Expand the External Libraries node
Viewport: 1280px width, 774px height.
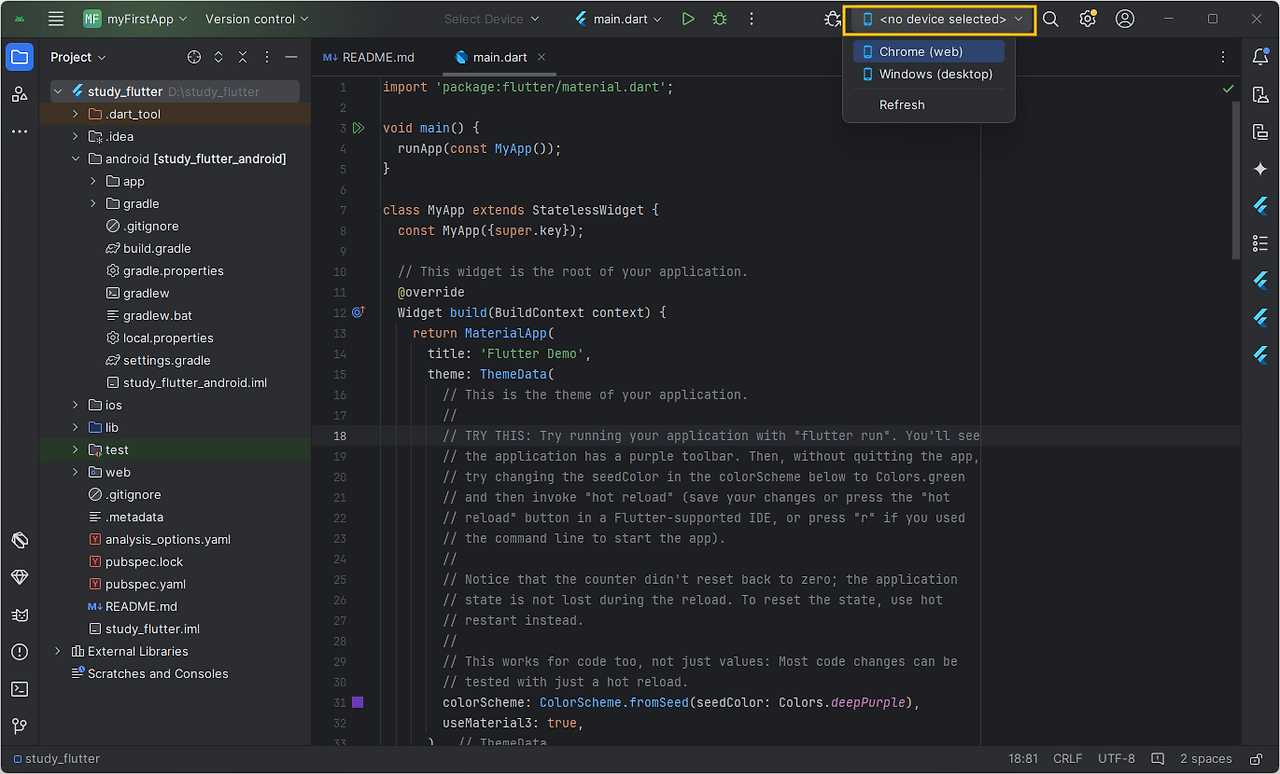click(x=57, y=651)
